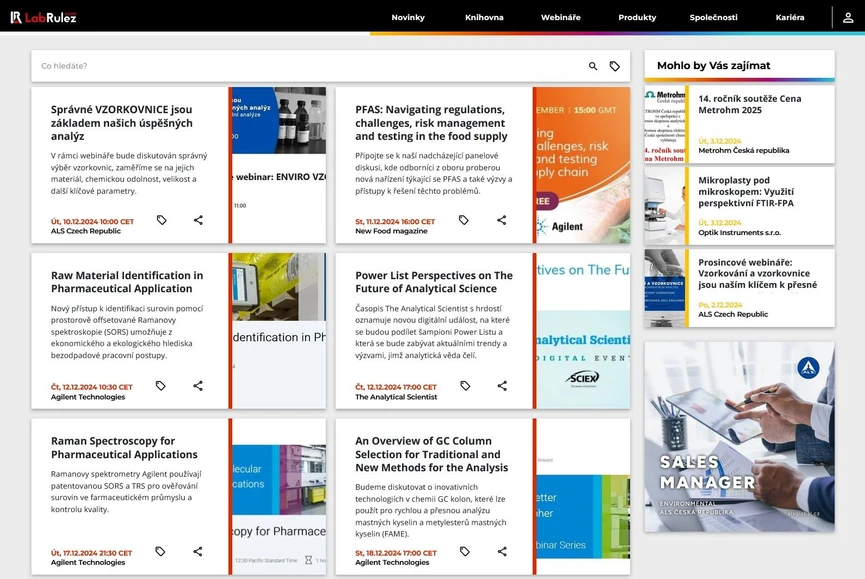Viewport: 865px width, 579px height.
Task: Click tag icon on Power List Perspectives card
Action: 465,386
